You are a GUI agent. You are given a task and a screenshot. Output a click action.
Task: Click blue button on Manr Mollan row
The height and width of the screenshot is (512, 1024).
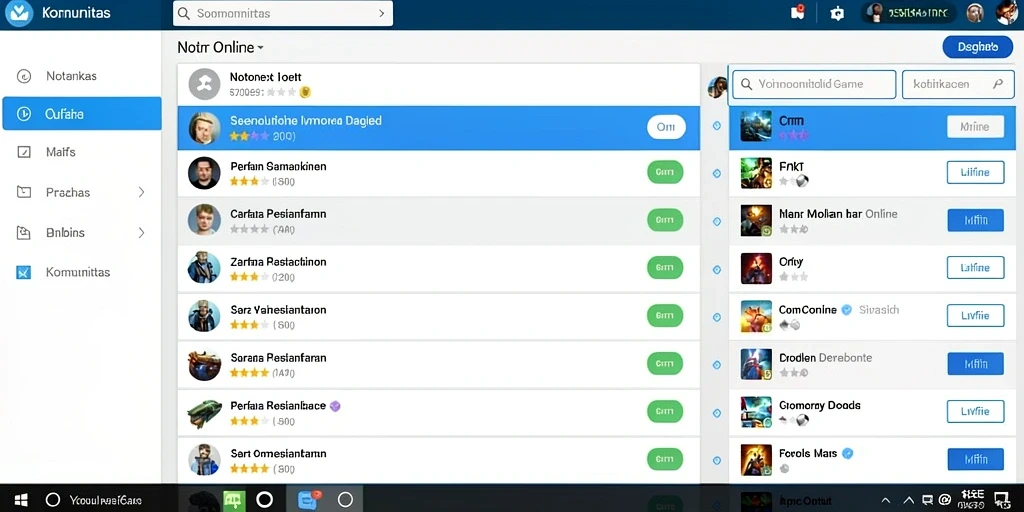pos(976,220)
